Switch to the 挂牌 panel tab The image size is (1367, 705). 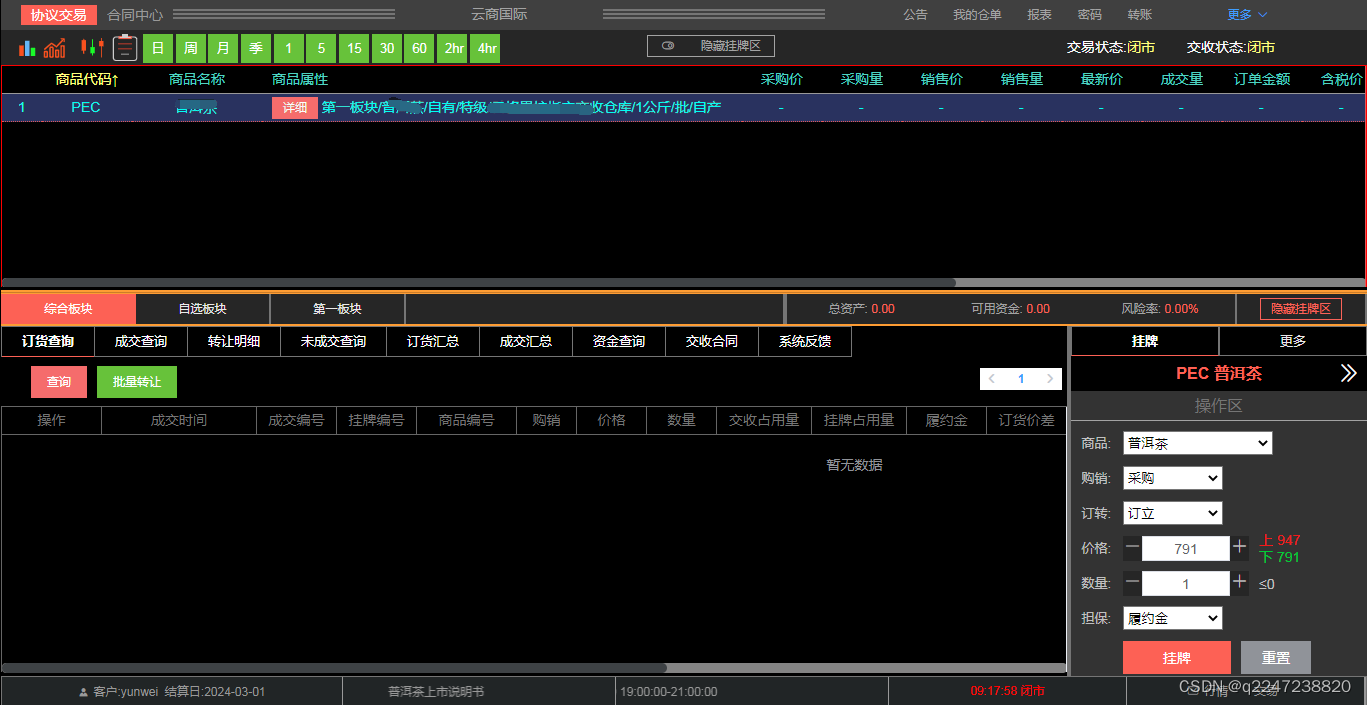tap(1145, 341)
